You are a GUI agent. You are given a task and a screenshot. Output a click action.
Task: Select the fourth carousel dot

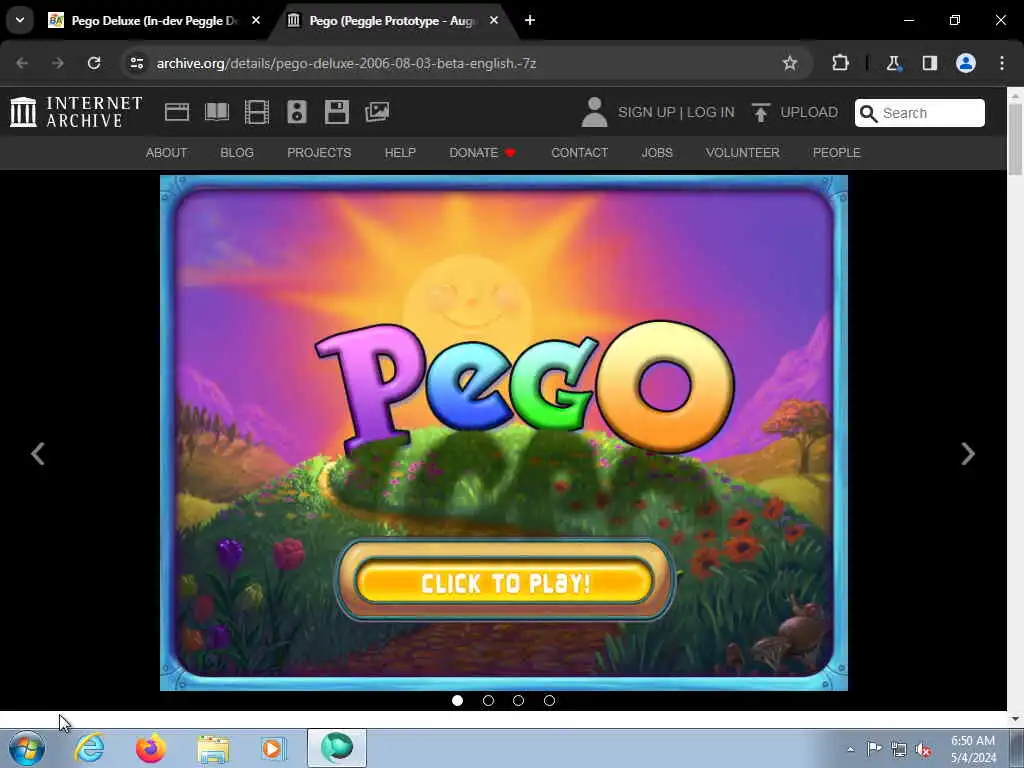pos(549,700)
